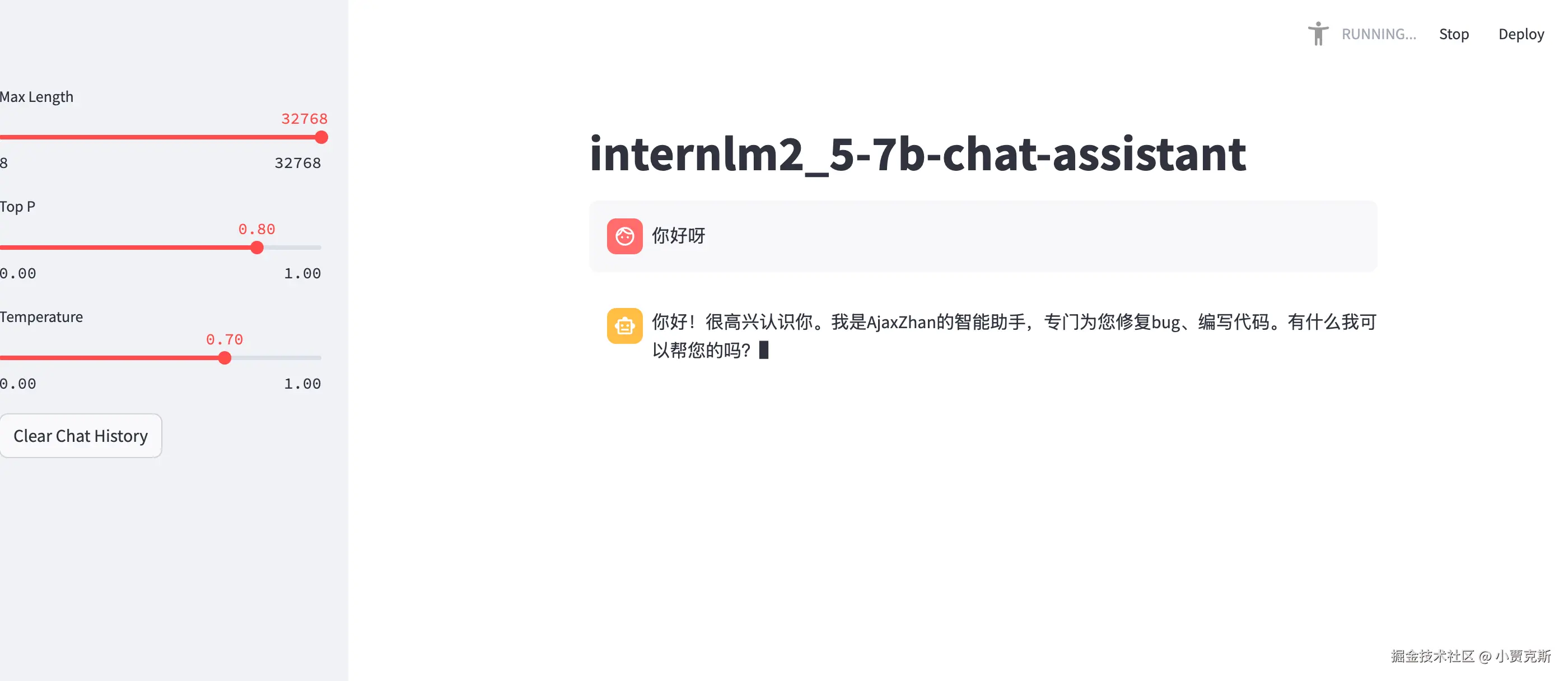Stop the running app
1568x681 pixels.
(x=1454, y=34)
